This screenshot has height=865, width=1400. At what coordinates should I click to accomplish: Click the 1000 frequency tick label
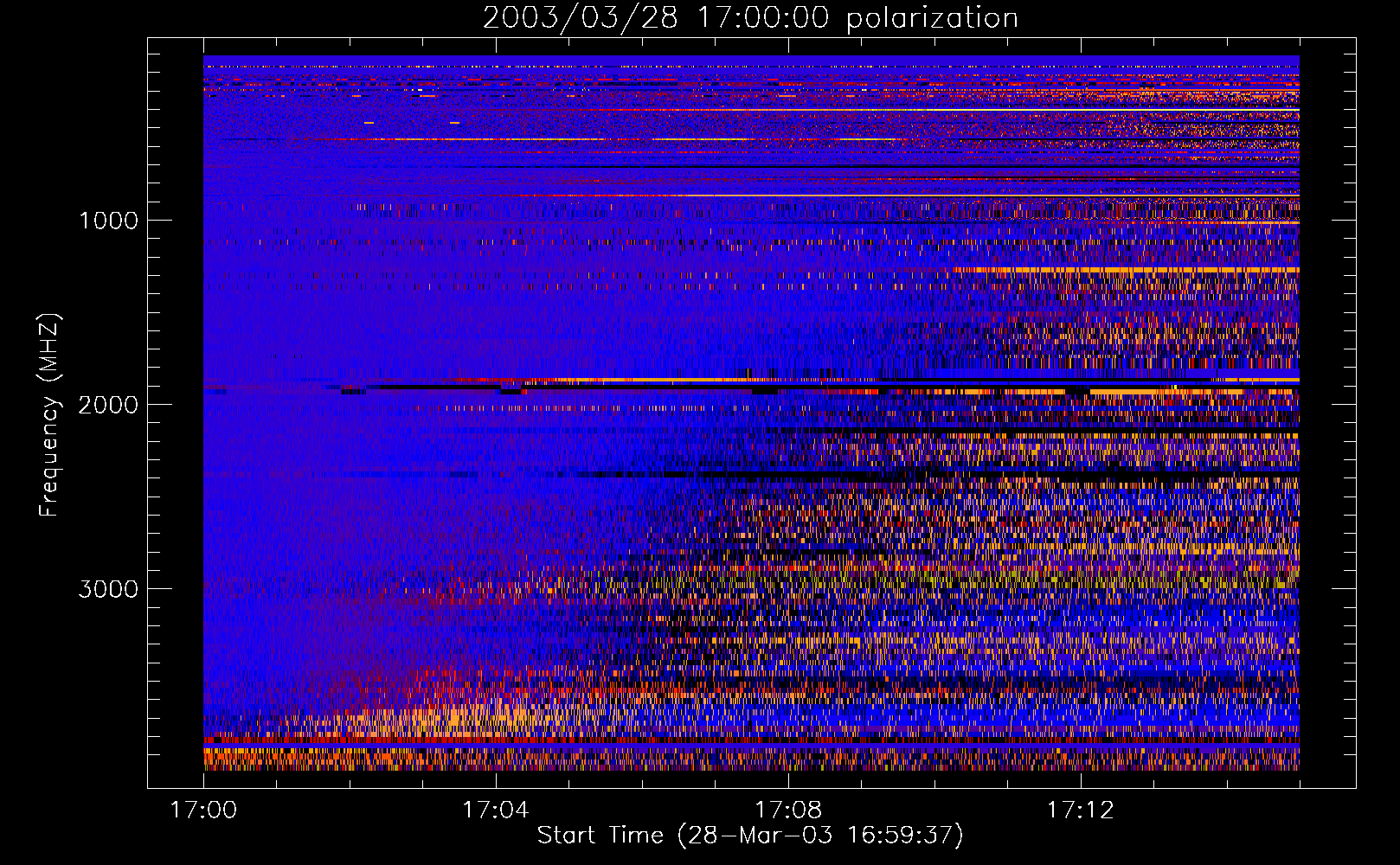[108, 221]
